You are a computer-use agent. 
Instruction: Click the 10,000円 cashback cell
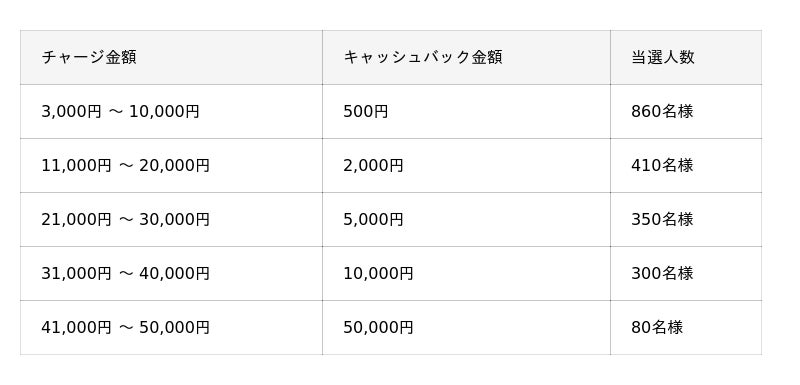[466, 273]
